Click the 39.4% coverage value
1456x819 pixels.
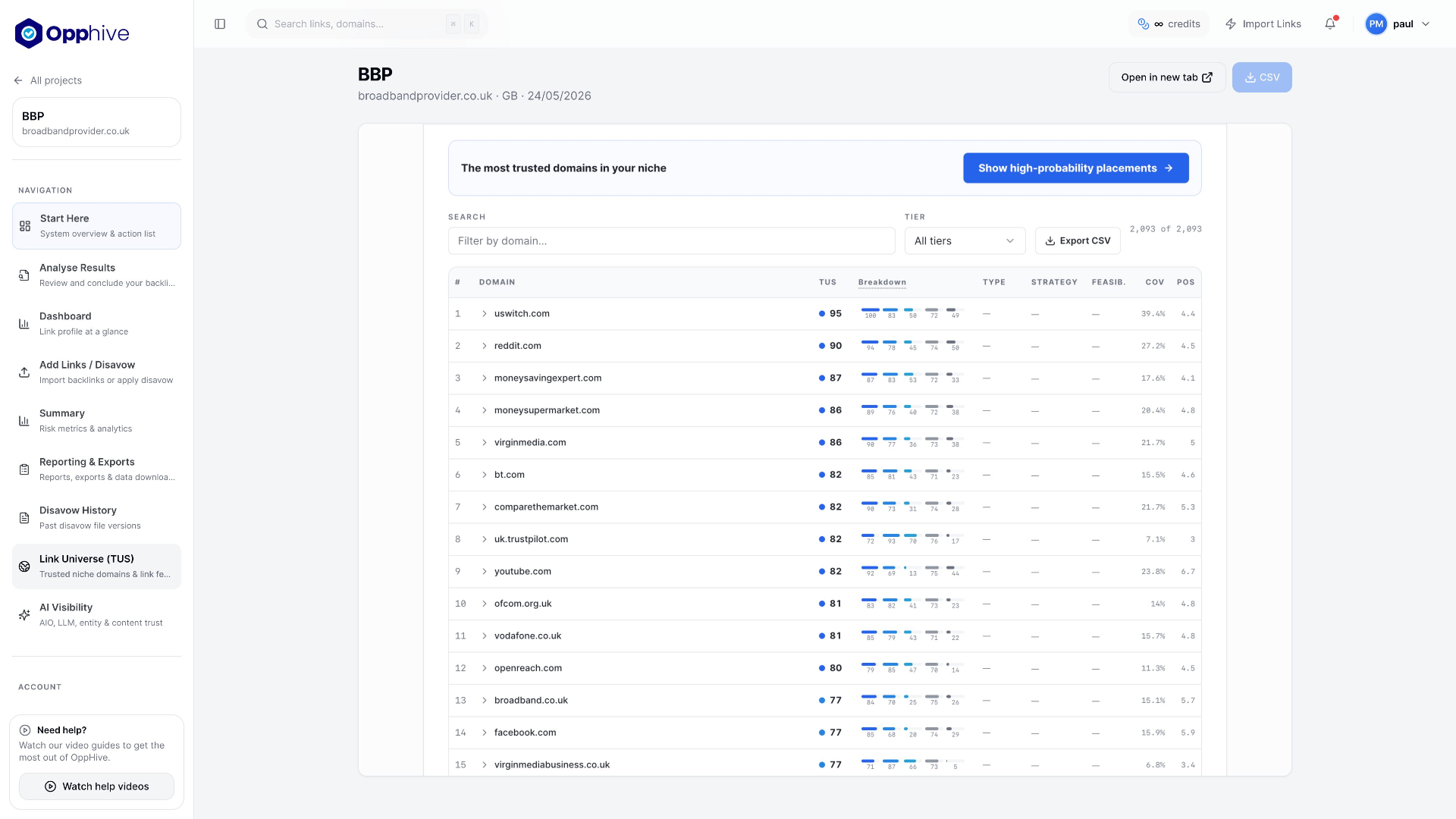coord(1153,314)
